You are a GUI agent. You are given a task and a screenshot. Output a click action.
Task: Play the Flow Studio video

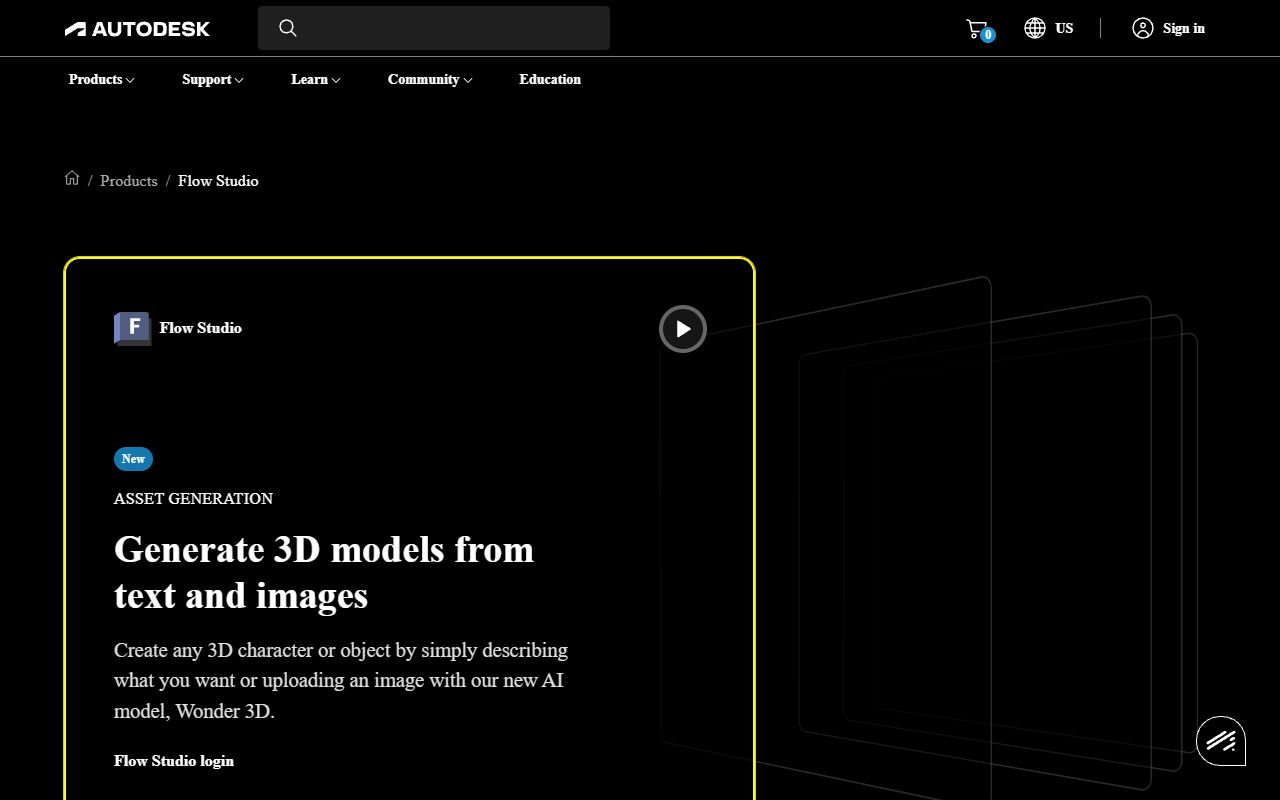click(683, 328)
